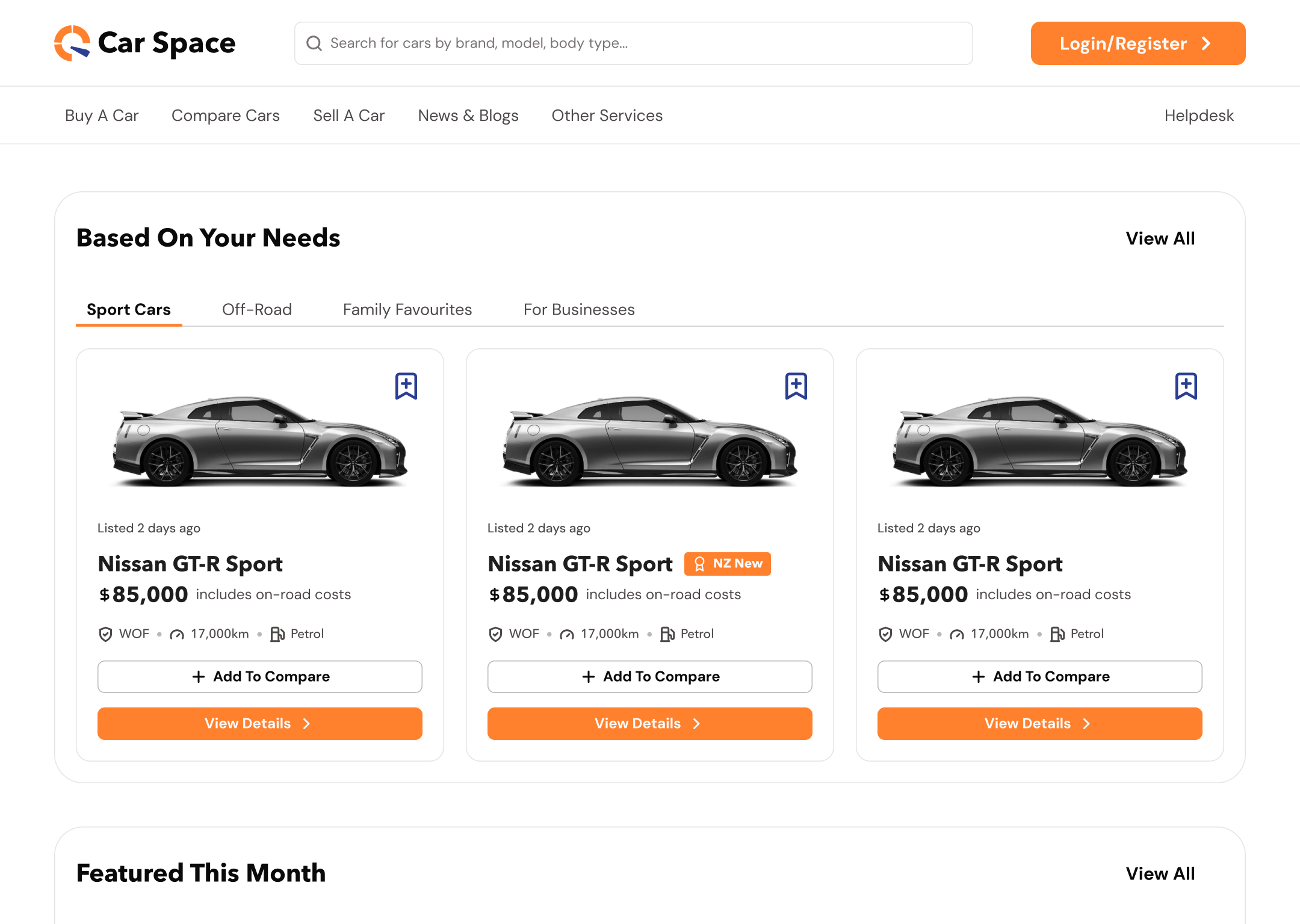Screen dimensions: 1300x924
Task: Click WOF shield icon on third card
Action: pyautogui.click(x=885, y=634)
